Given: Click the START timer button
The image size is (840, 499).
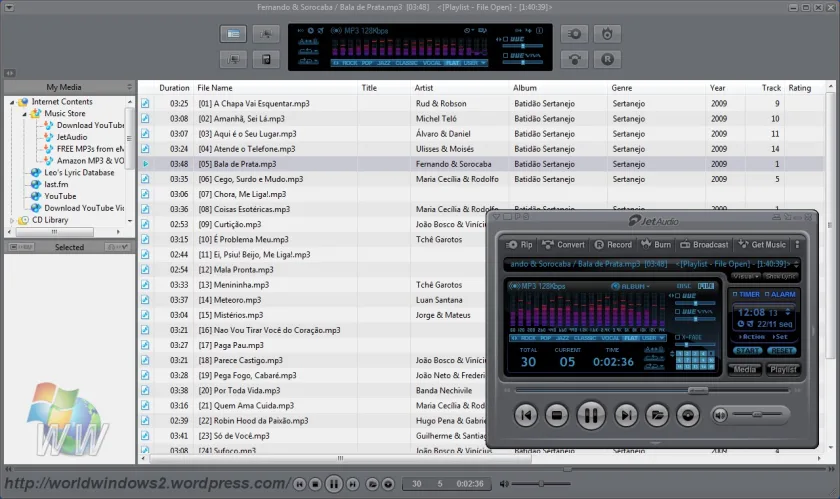Looking at the screenshot, I should 747,351.
